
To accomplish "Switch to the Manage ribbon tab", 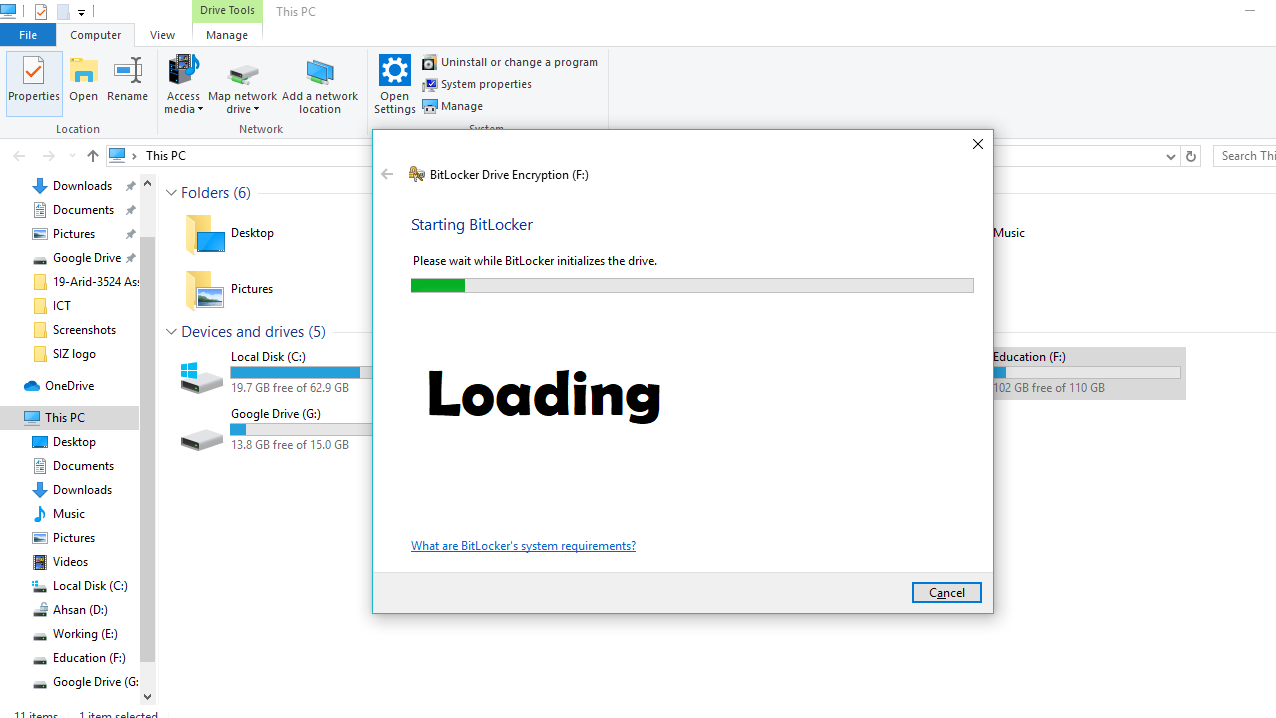I will tap(227, 34).
